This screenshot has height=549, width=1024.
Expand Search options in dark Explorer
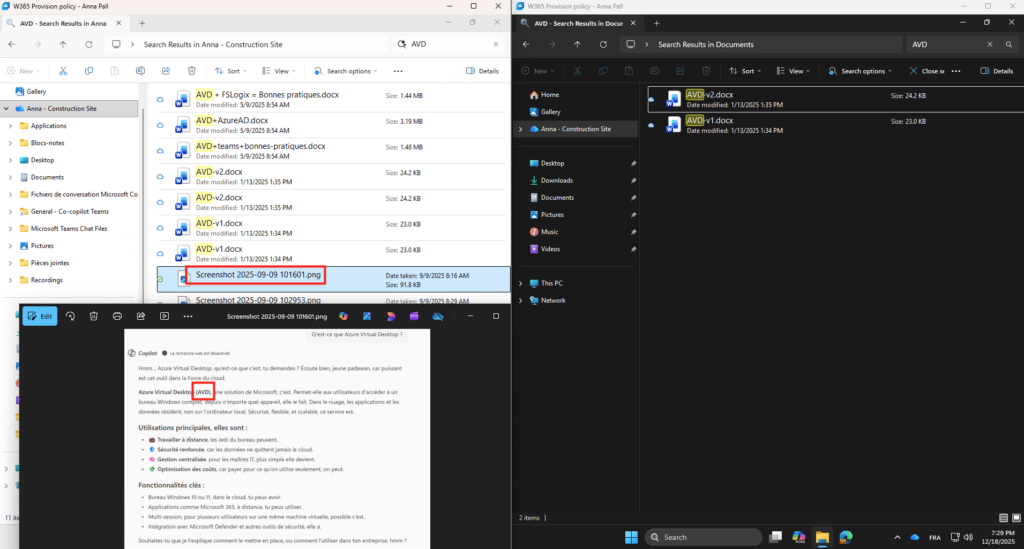tap(862, 71)
